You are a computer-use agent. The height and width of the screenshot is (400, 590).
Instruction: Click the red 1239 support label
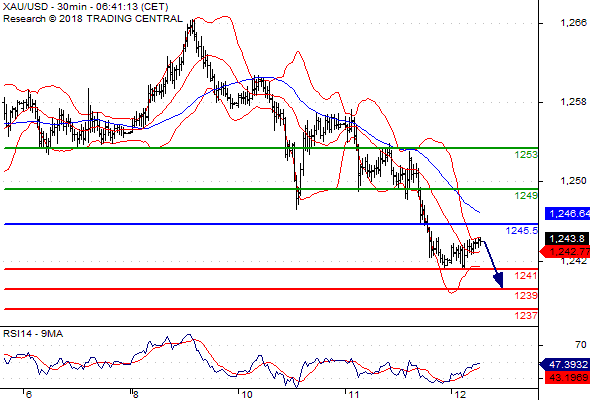526,296
